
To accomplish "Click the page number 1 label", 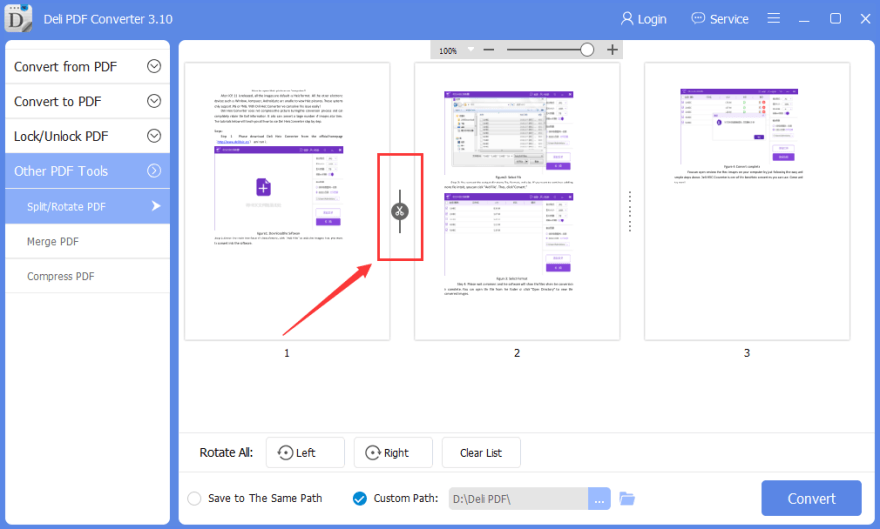I will [x=287, y=353].
